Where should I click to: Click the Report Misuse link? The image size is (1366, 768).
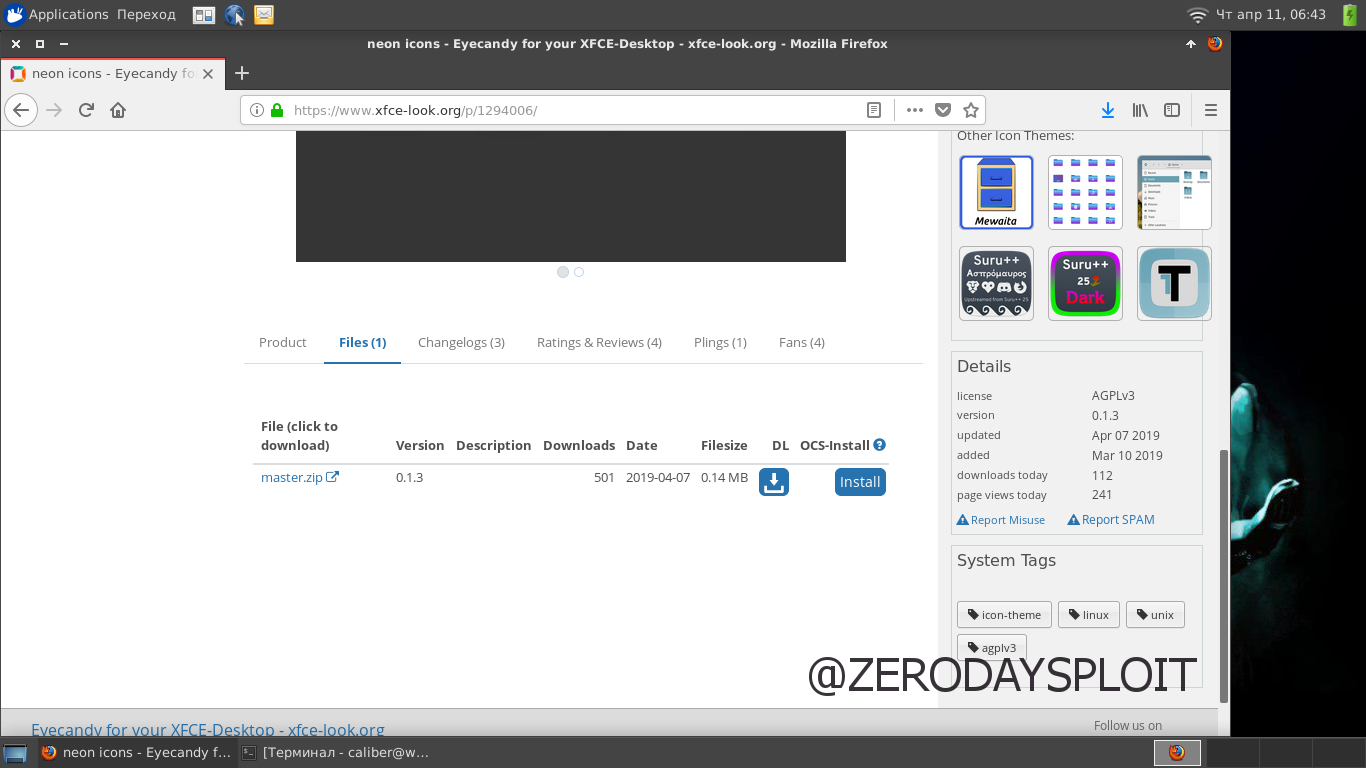(x=1001, y=520)
